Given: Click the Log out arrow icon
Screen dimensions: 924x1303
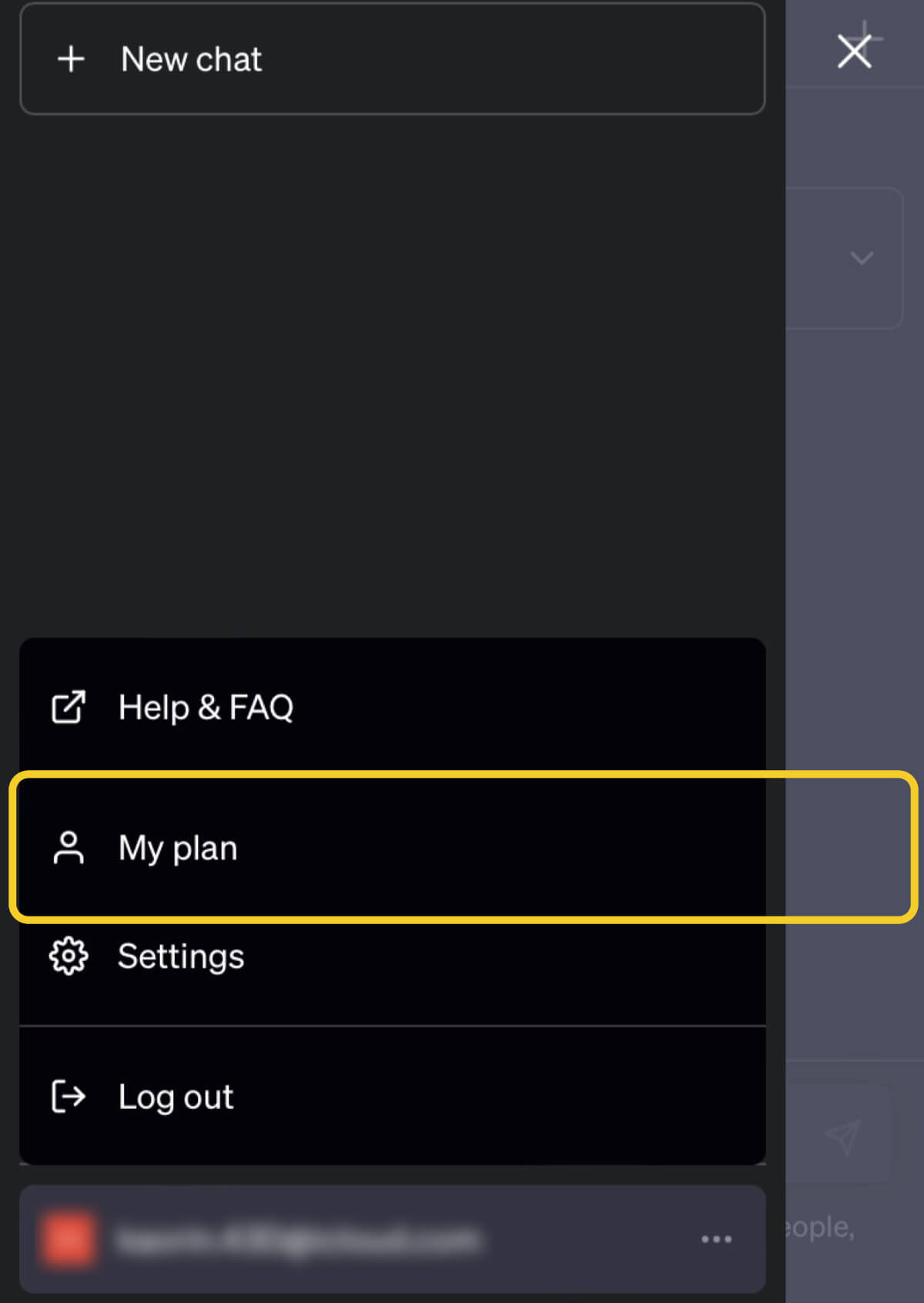Looking at the screenshot, I should [x=69, y=1097].
